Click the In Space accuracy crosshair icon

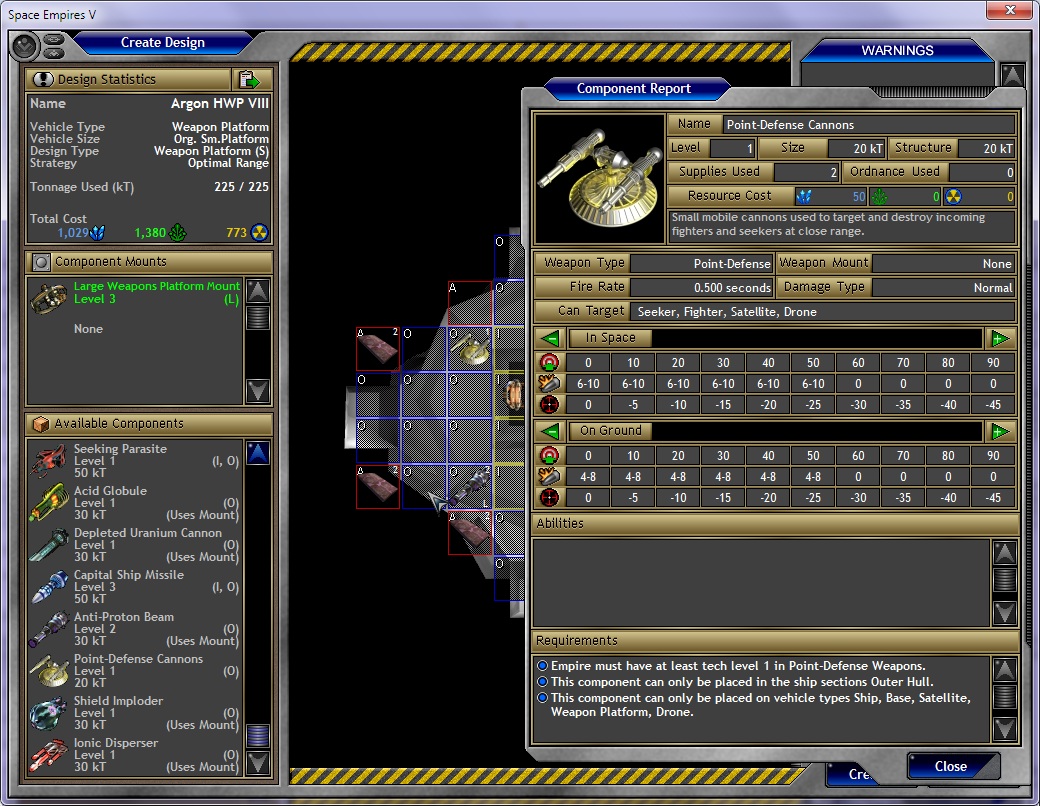[x=549, y=405]
